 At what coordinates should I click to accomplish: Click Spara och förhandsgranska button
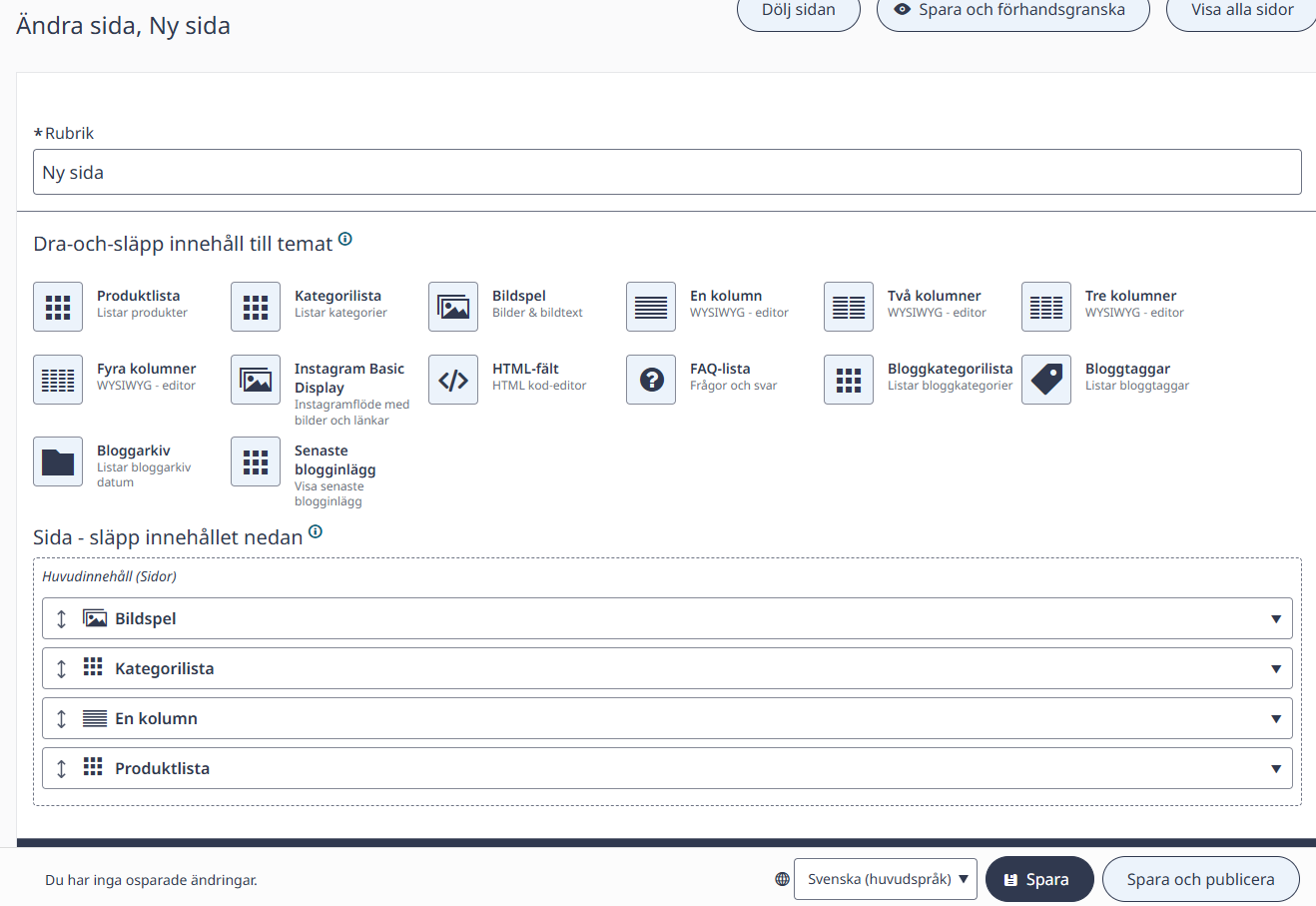click(x=1013, y=11)
